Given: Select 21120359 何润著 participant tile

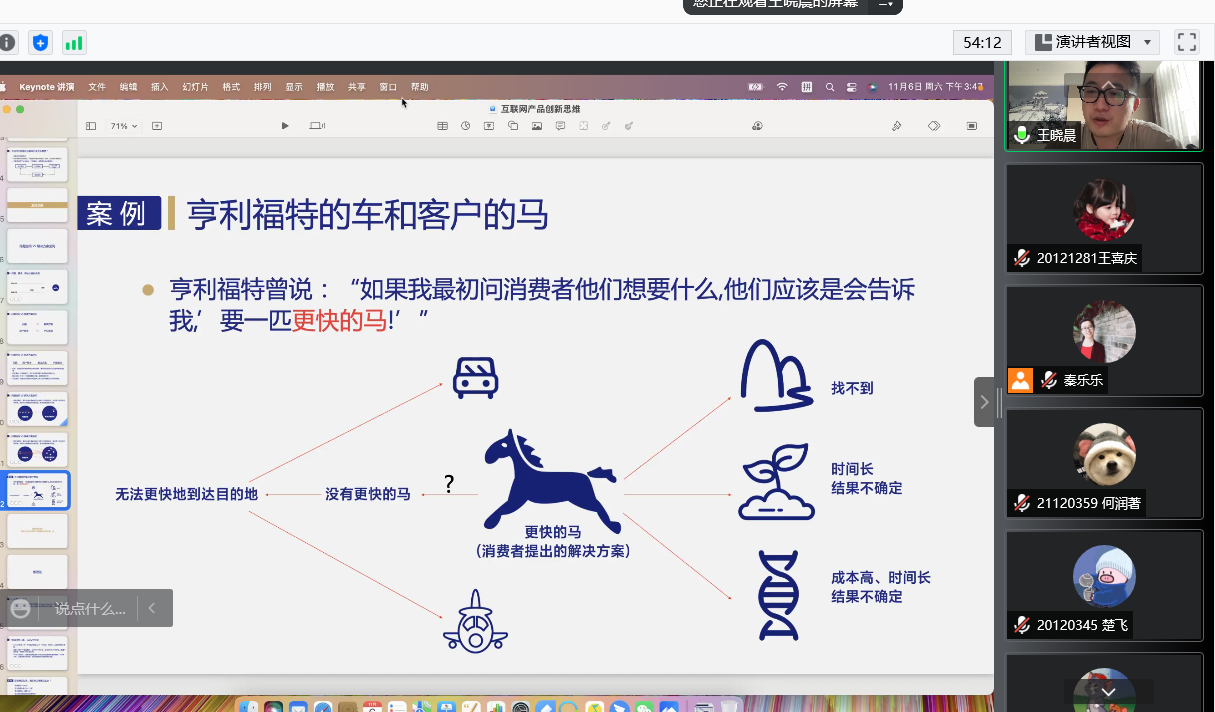Looking at the screenshot, I should tap(1104, 462).
